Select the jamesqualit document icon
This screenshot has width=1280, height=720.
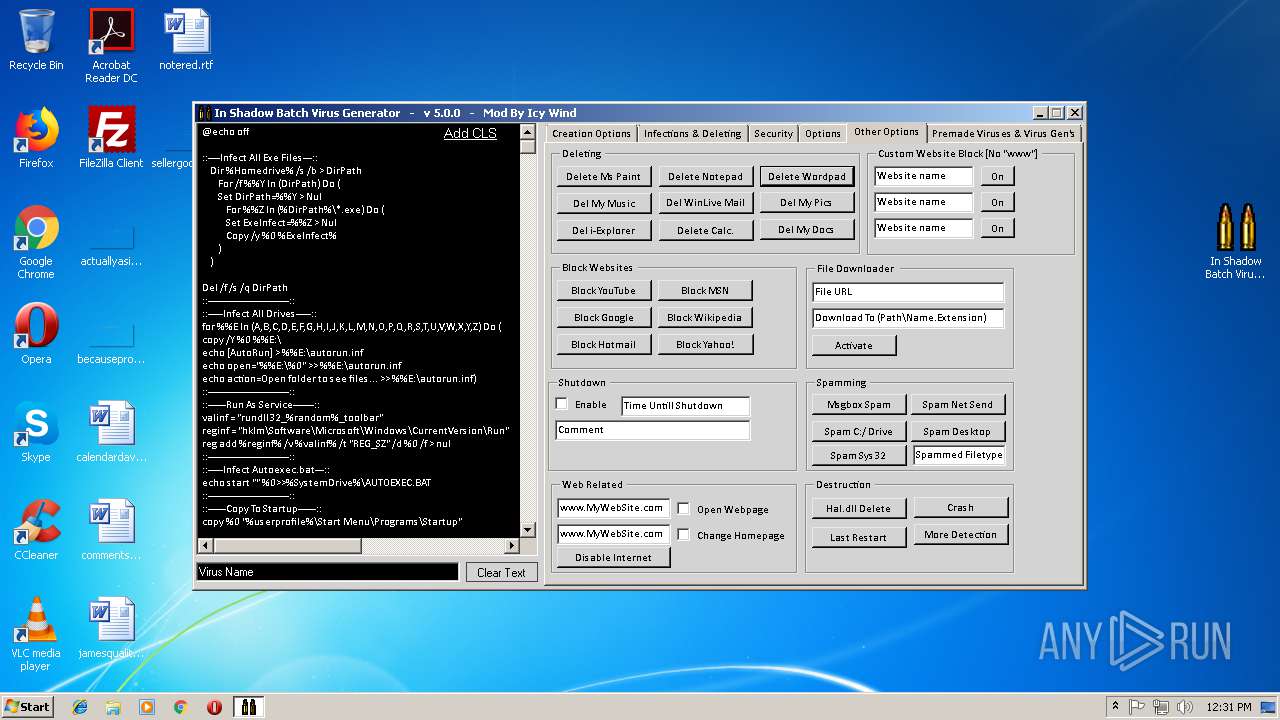coord(111,628)
